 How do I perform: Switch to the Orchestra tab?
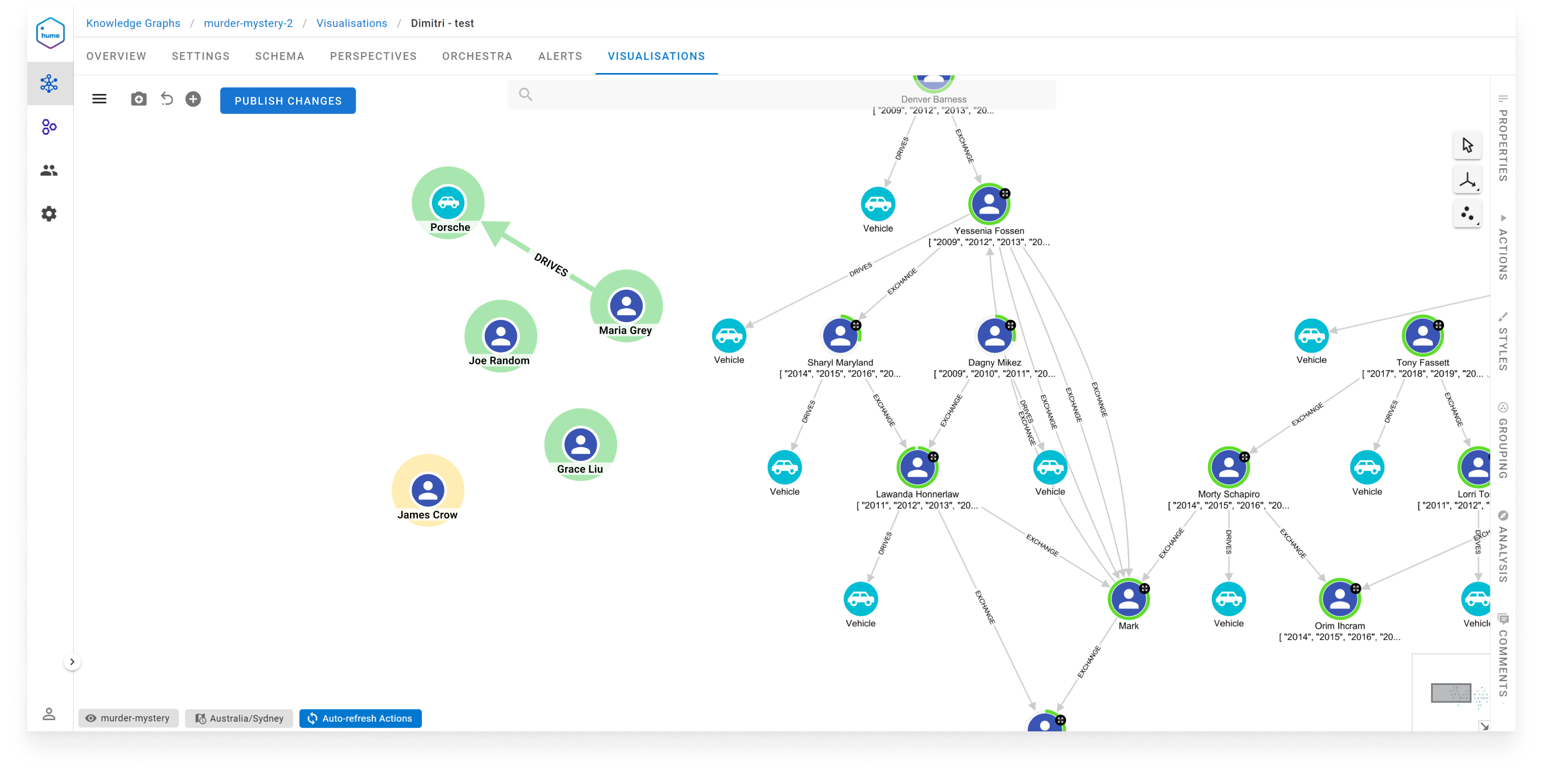click(477, 56)
